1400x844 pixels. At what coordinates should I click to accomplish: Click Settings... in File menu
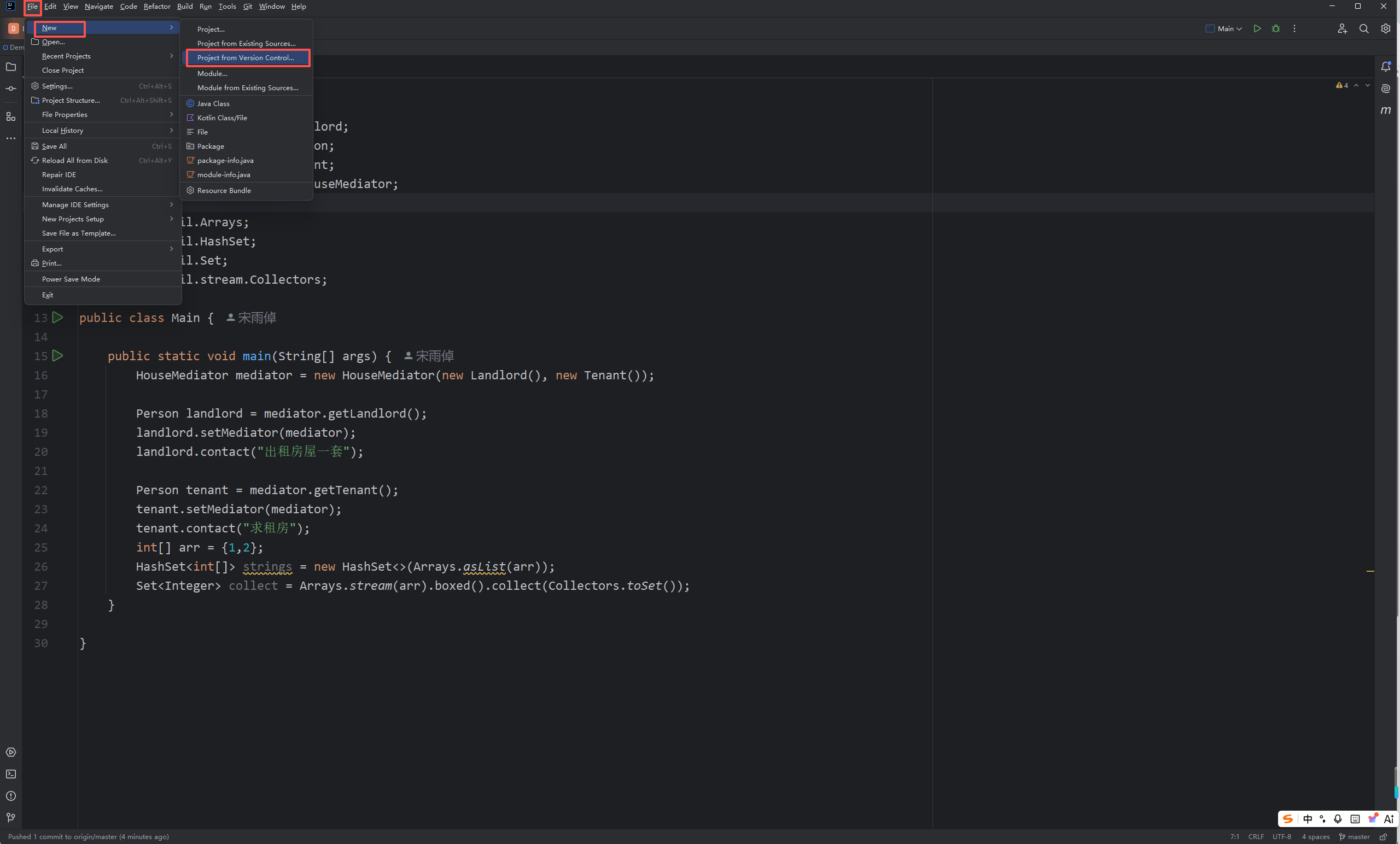tap(103, 86)
